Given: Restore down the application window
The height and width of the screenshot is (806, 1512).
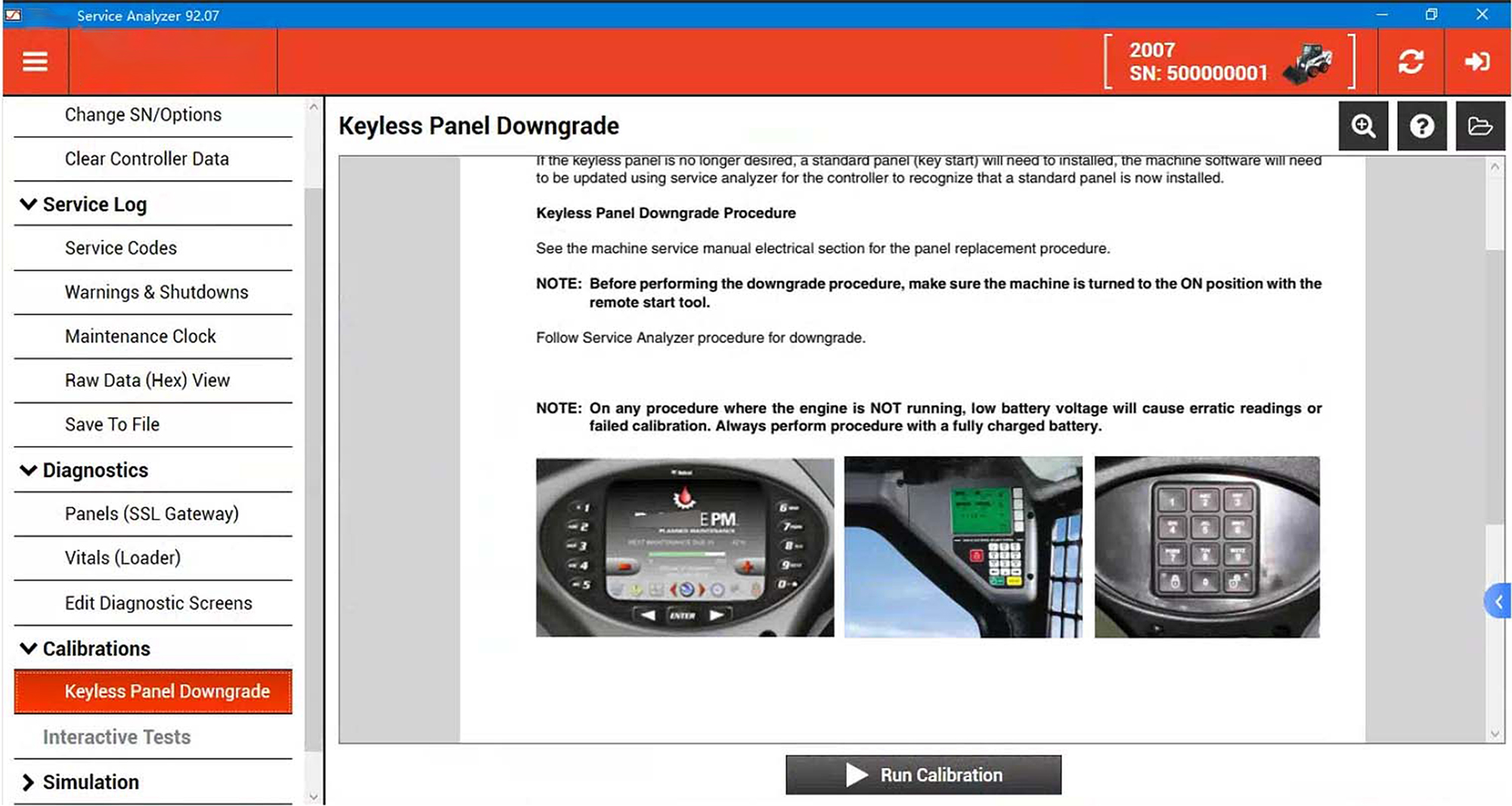Looking at the screenshot, I should click(1431, 14).
